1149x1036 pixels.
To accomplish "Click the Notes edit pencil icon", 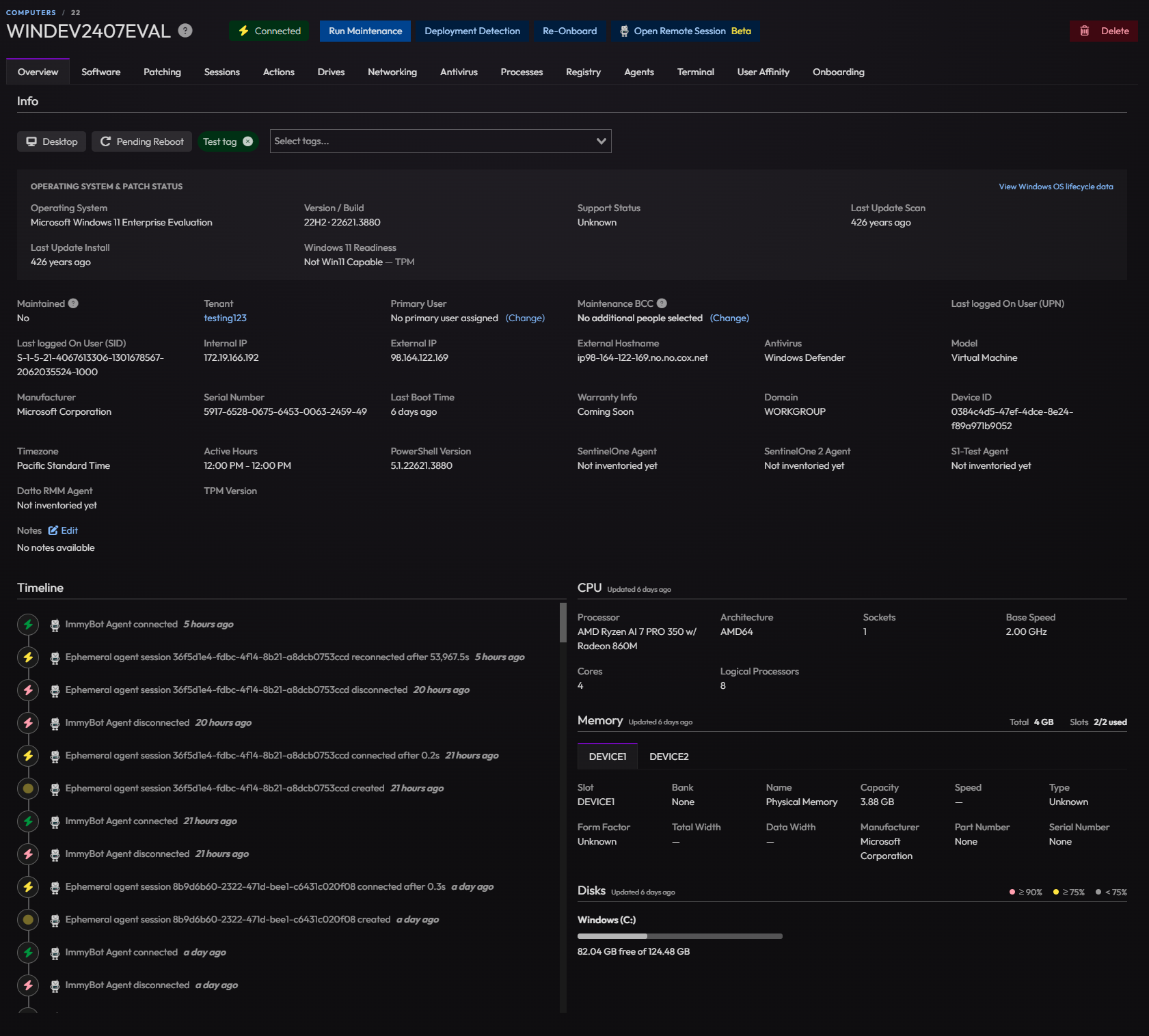I will [x=53, y=530].
